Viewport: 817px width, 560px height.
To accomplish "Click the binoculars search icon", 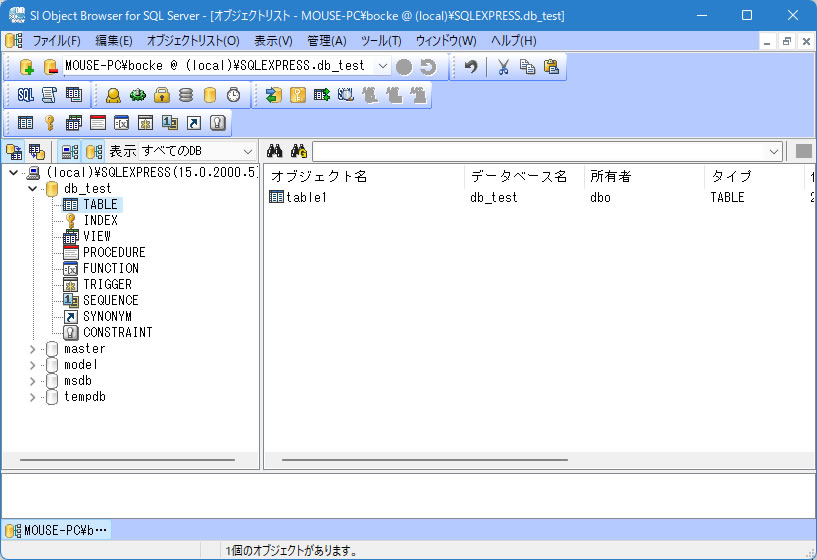I will pyautogui.click(x=277, y=151).
